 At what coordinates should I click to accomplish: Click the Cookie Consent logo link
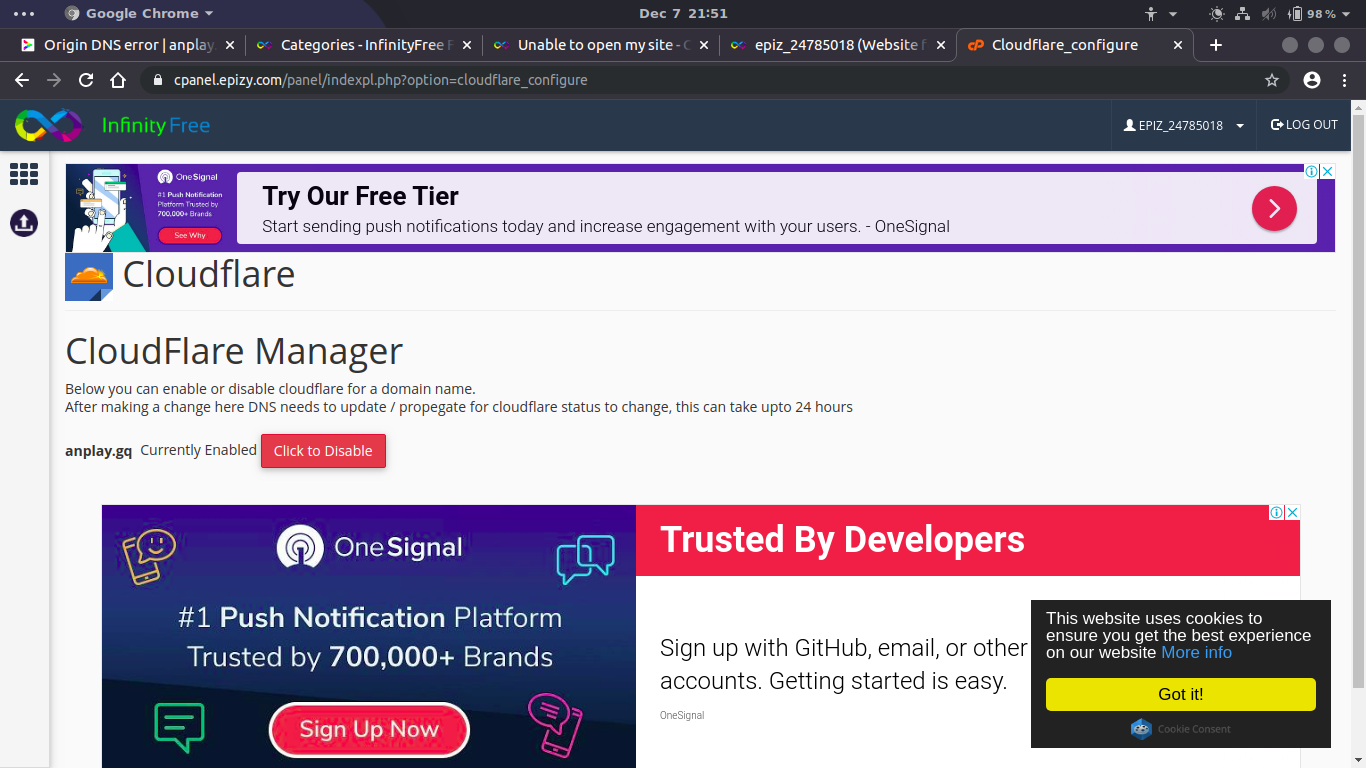pyautogui.click(x=1181, y=729)
